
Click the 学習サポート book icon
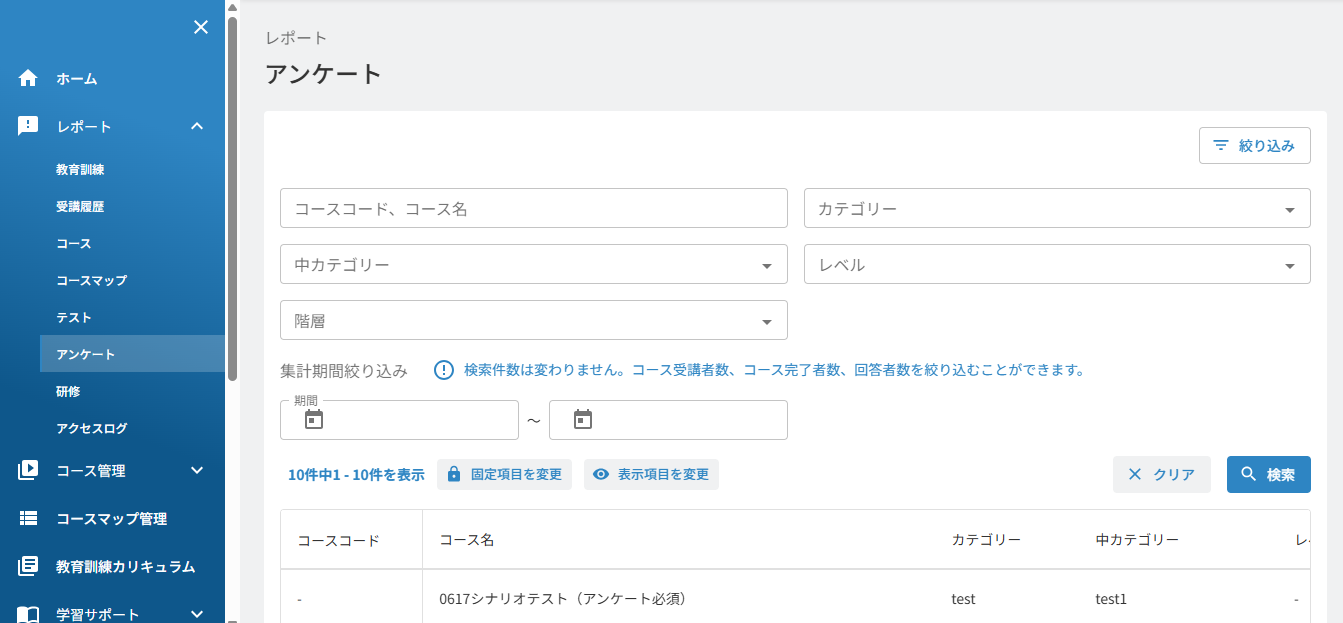[x=28, y=614]
